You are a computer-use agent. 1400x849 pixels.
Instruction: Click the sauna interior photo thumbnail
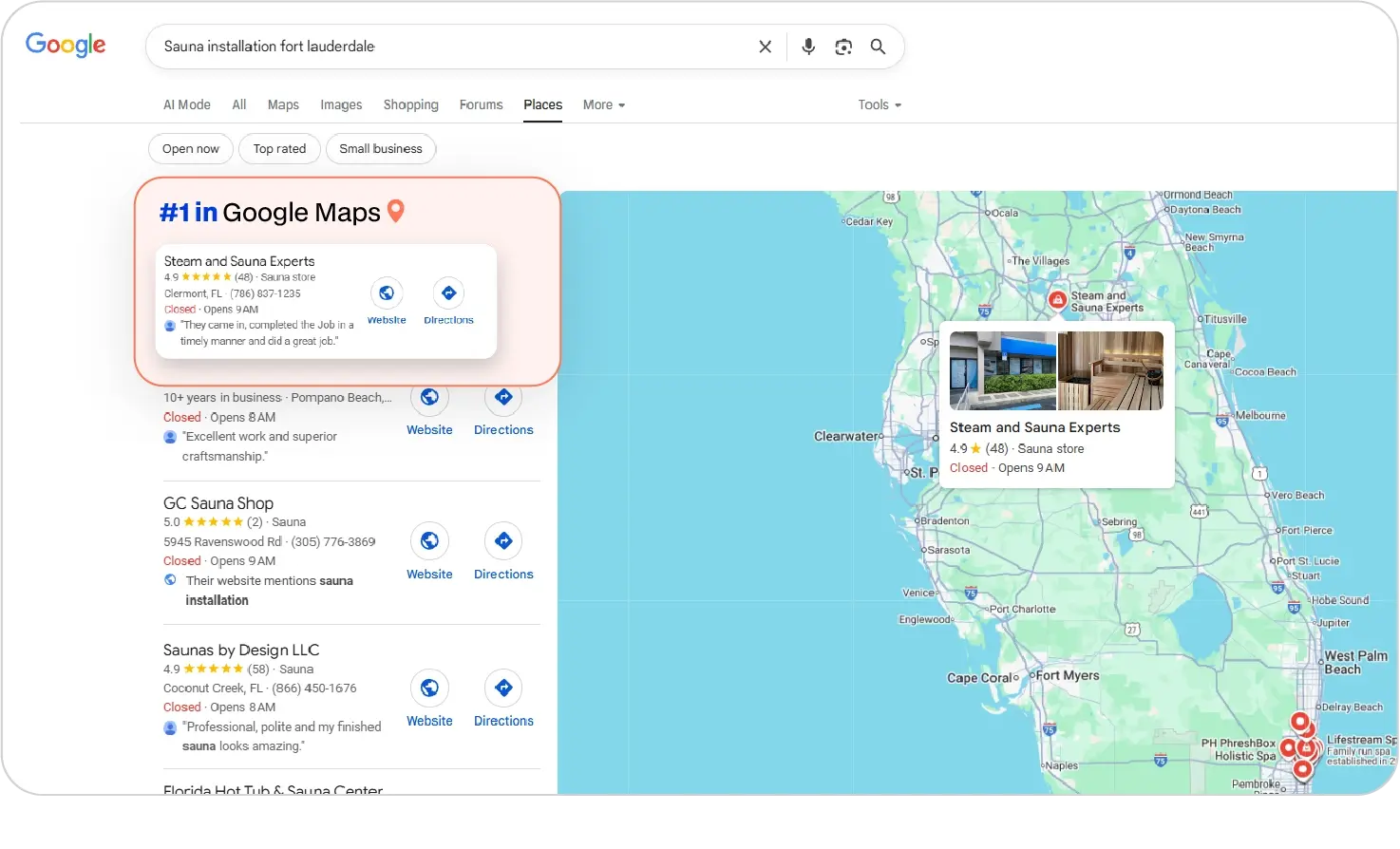[x=1110, y=371]
